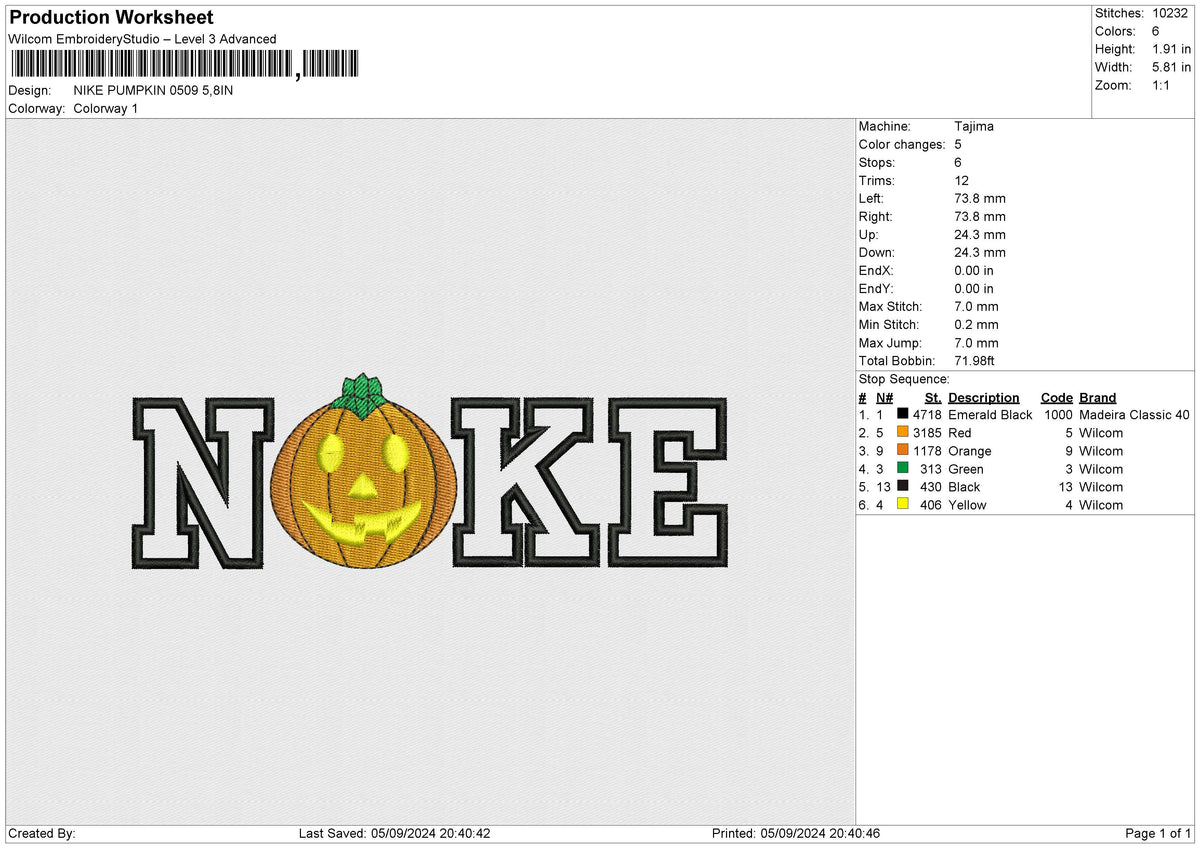Click the Yellow thread color swatch
Image resolution: width=1200 pixels, height=848 pixels.
point(903,504)
